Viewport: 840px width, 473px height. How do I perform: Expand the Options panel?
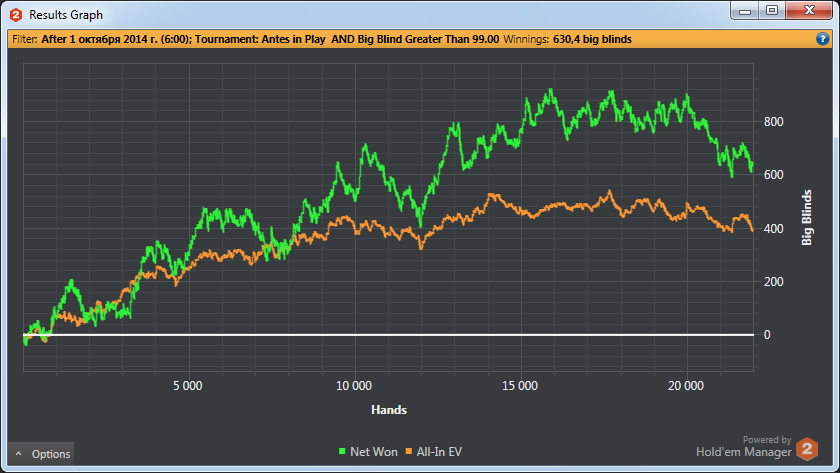click(42, 454)
